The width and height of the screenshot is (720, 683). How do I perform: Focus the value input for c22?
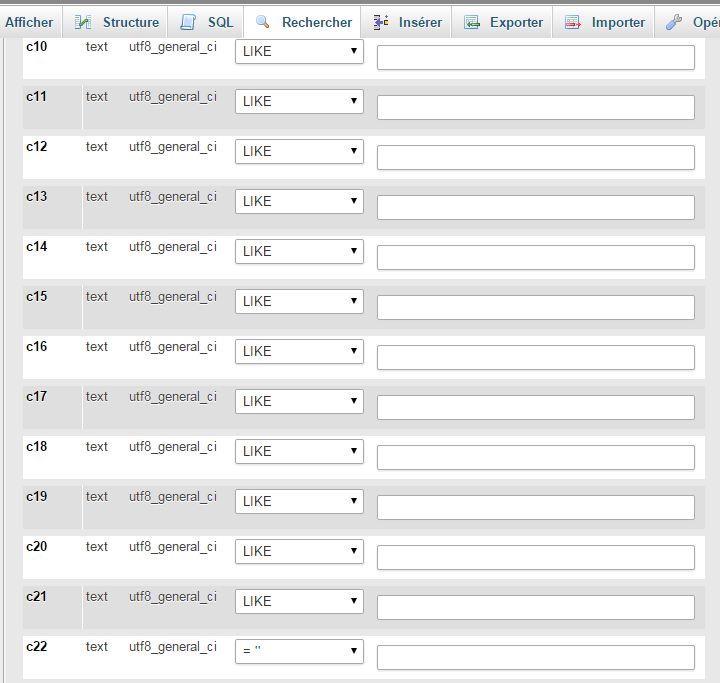click(x=536, y=658)
